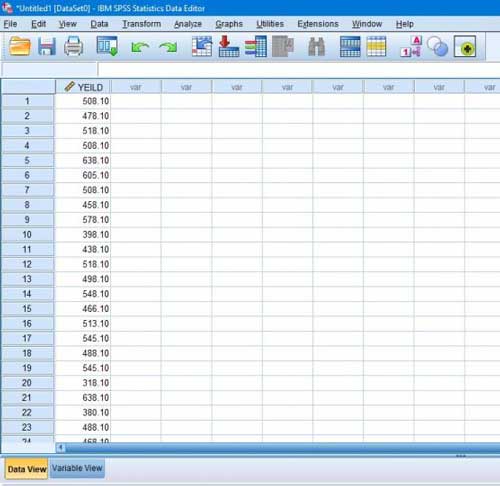Select row header 12

pyautogui.click(x=27, y=264)
